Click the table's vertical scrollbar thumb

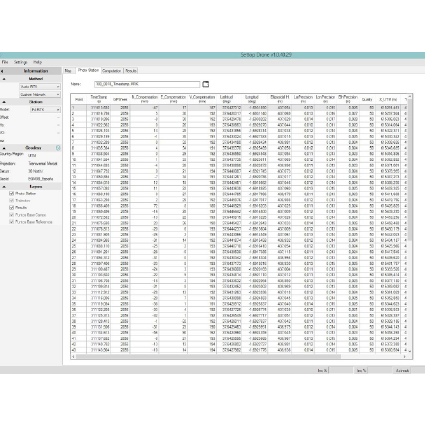pyautogui.click(x=410, y=170)
